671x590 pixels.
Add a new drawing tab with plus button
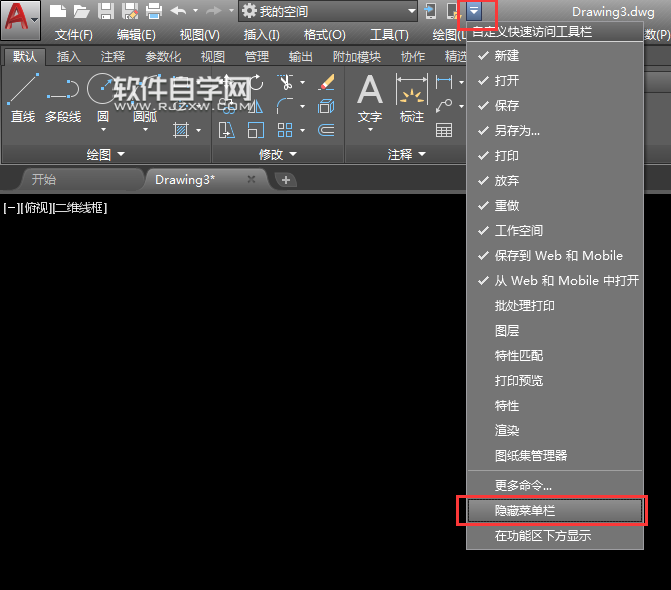286,180
